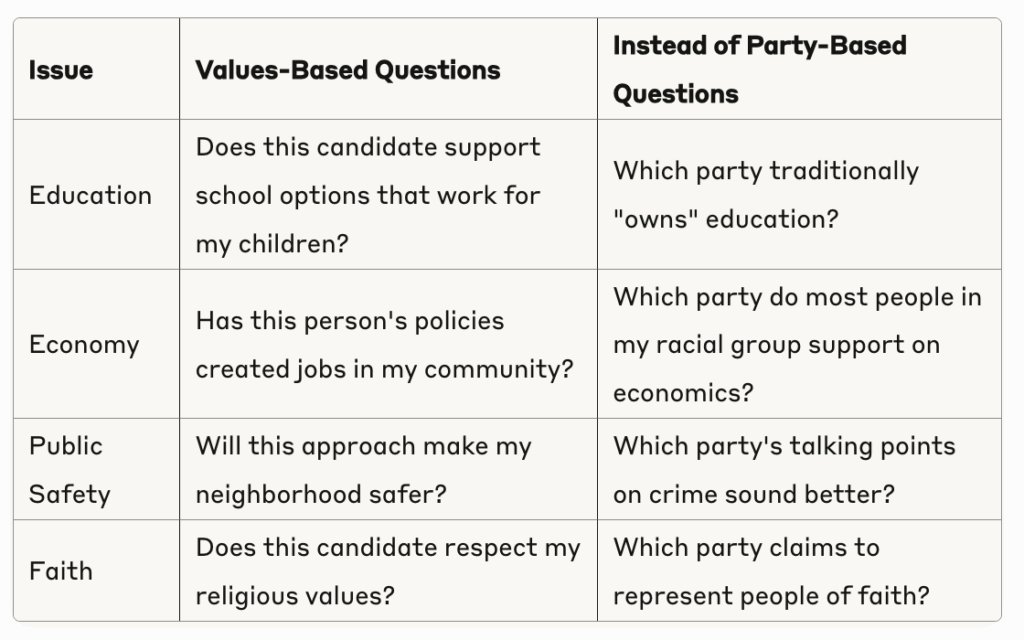Click the cell about respecting religious values
This screenshot has height=640, width=1024.
(x=388, y=571)
